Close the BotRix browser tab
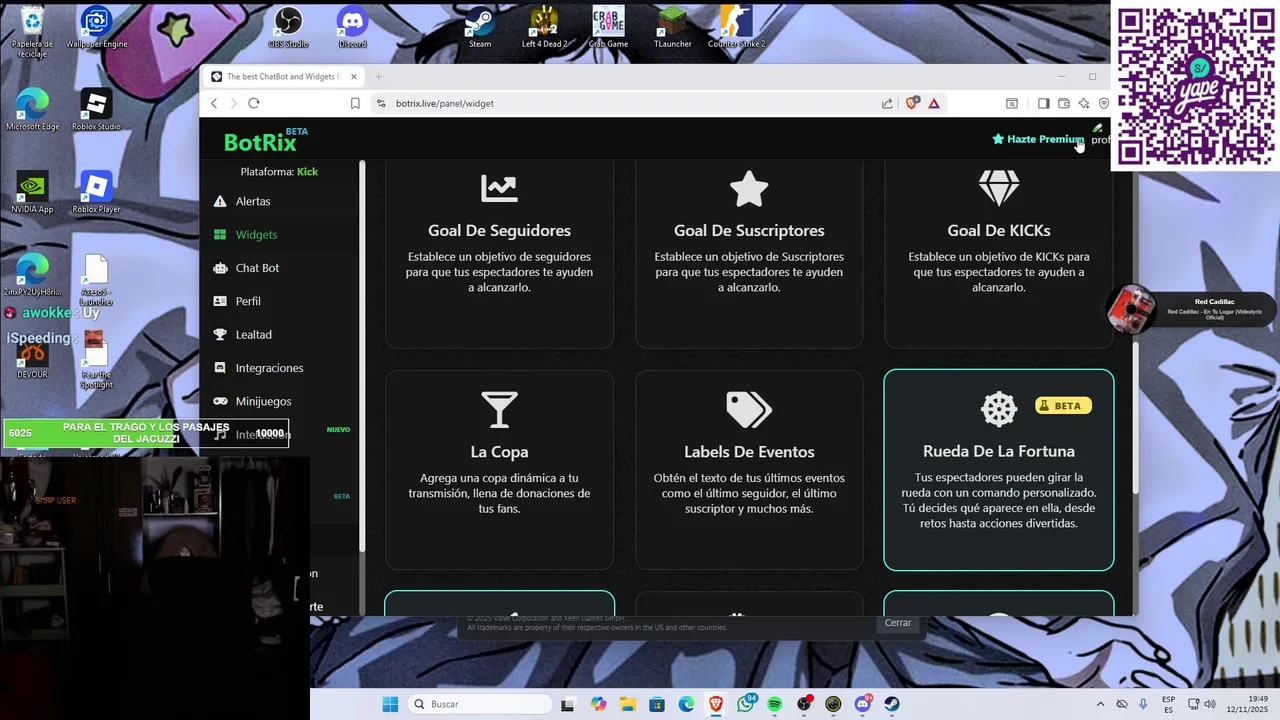This screenshot has width=1280, height=720. (x=354, y=77)
